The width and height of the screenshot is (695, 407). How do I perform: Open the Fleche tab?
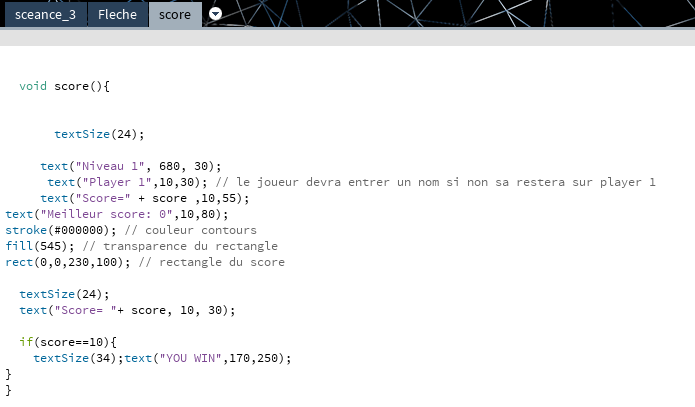(x=117, y=14)
